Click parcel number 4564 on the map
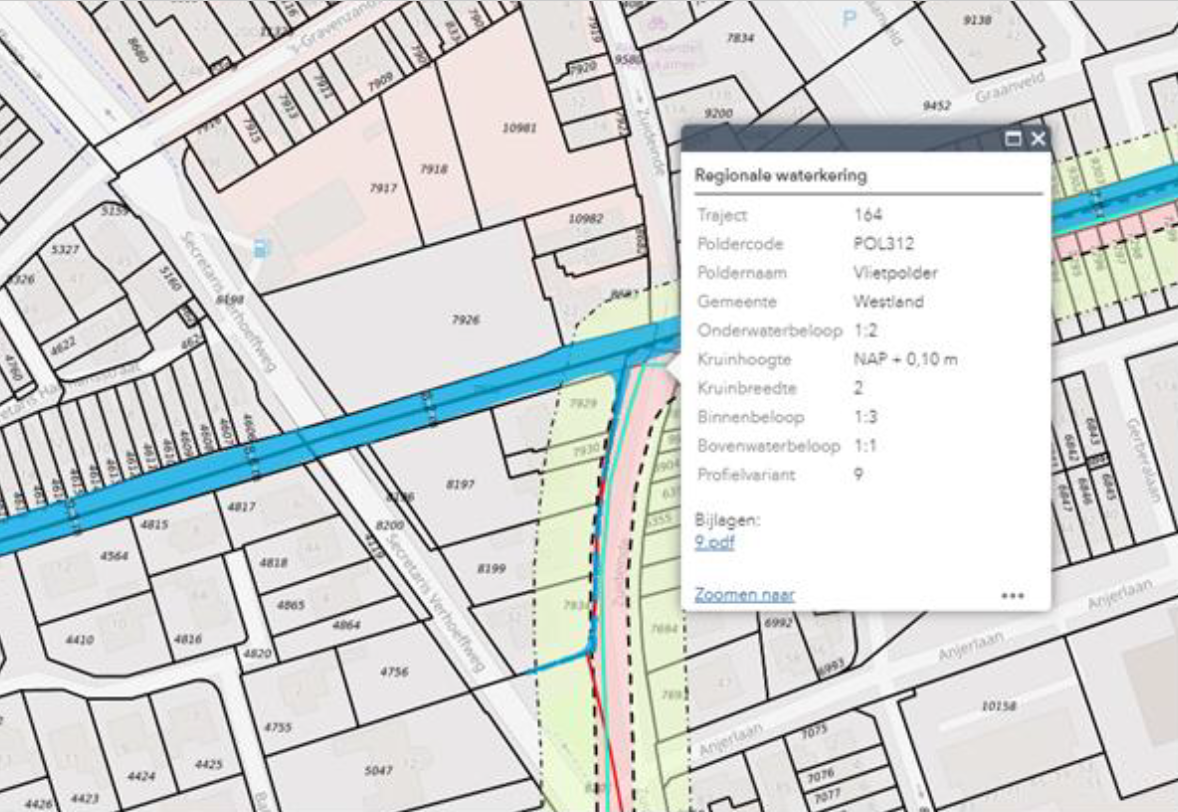This screenshot has height=812, width=1178. (114, 556)
